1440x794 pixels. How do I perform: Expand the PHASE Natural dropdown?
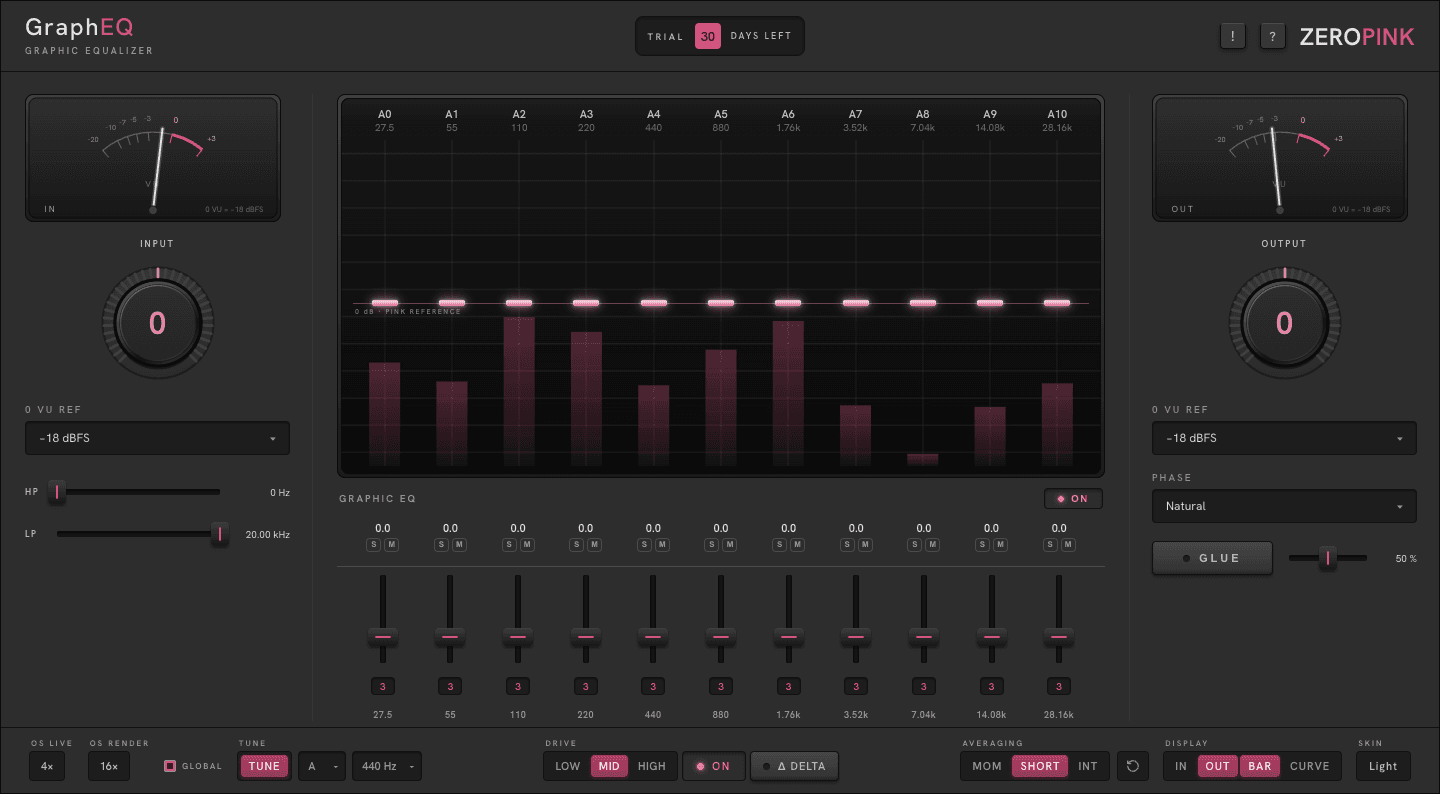tap(1284, 506)
